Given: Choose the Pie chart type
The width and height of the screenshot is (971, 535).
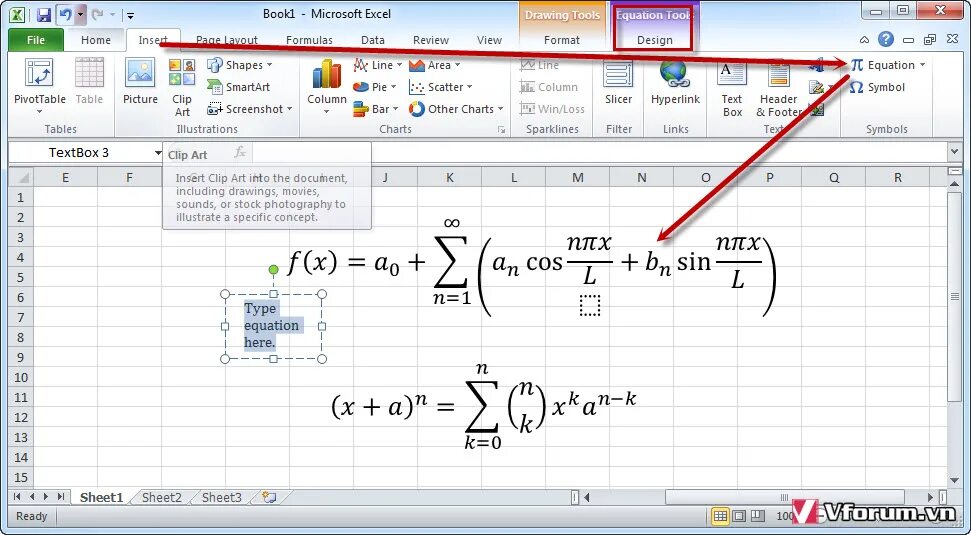Looking at the screenshot, I should 375,87.
